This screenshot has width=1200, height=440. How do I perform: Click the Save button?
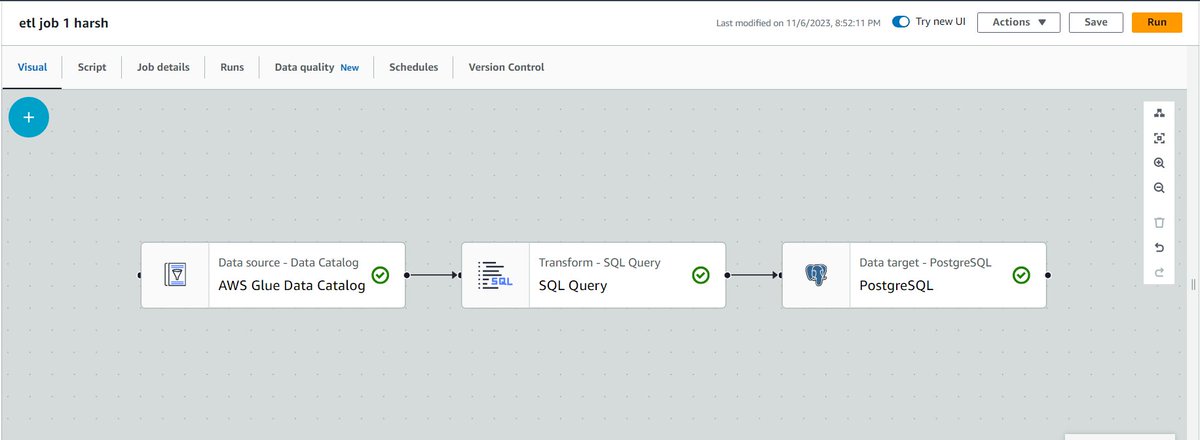coord(1096,22)
